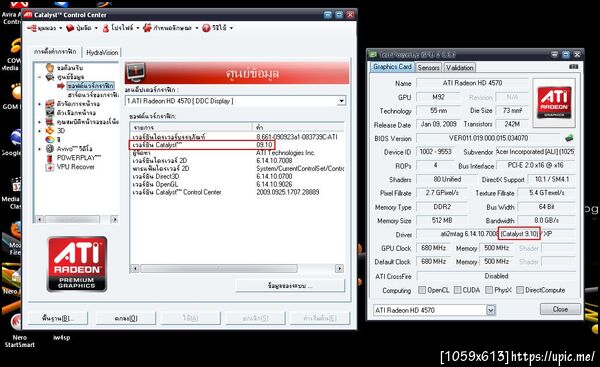Click the list's horizontal scrollbar right arrow
The image size is (600, 367).
tap(339, 269)
